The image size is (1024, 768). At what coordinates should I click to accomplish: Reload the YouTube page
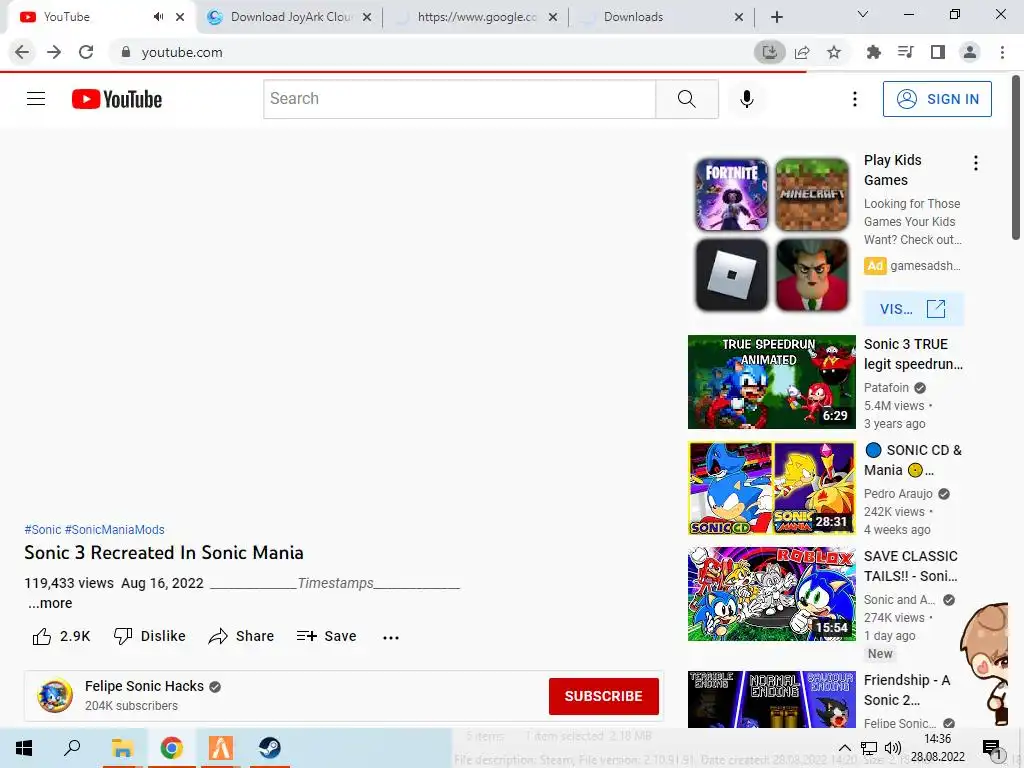coord(86,52)
